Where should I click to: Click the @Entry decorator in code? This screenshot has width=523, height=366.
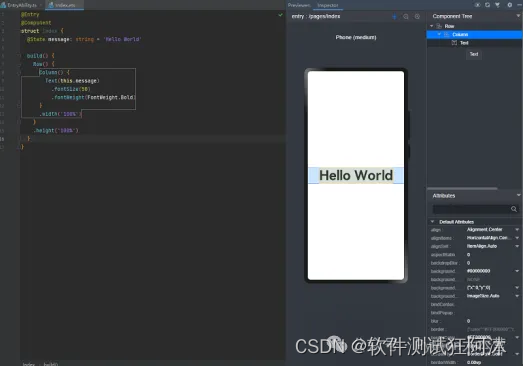[30, 14]
